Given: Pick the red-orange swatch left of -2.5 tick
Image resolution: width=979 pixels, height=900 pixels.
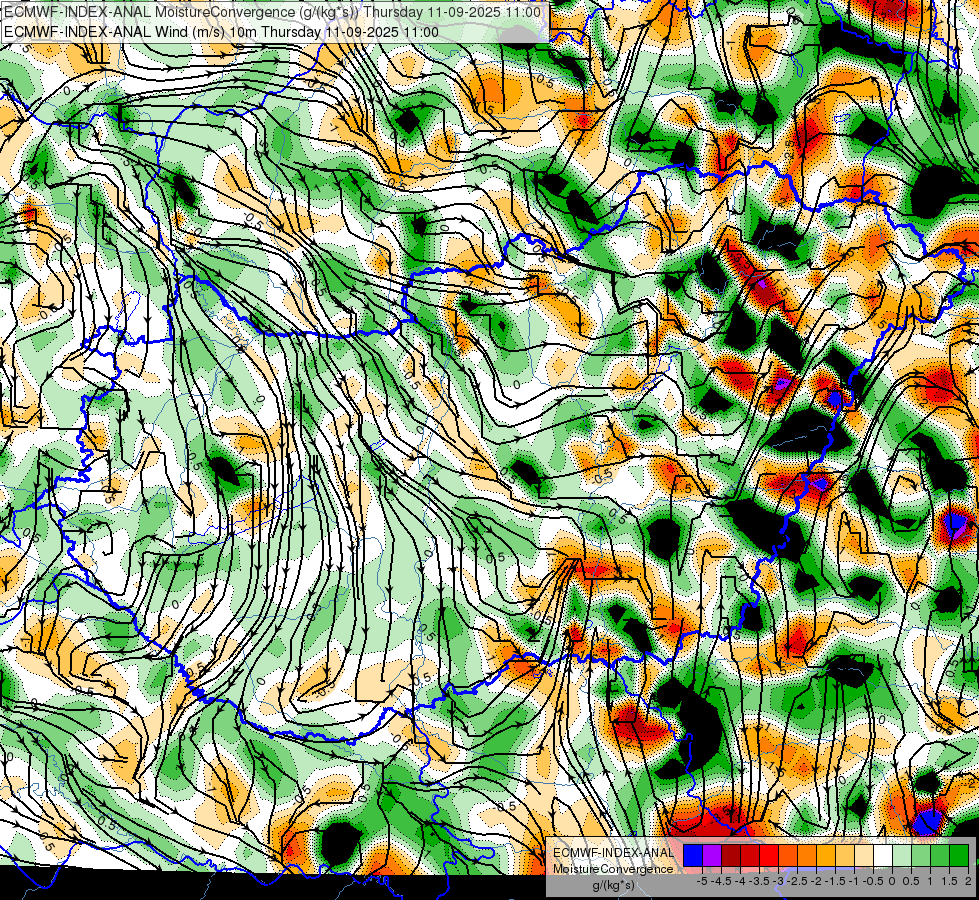Looking at the screenshot, I should (x=788, y=855).
